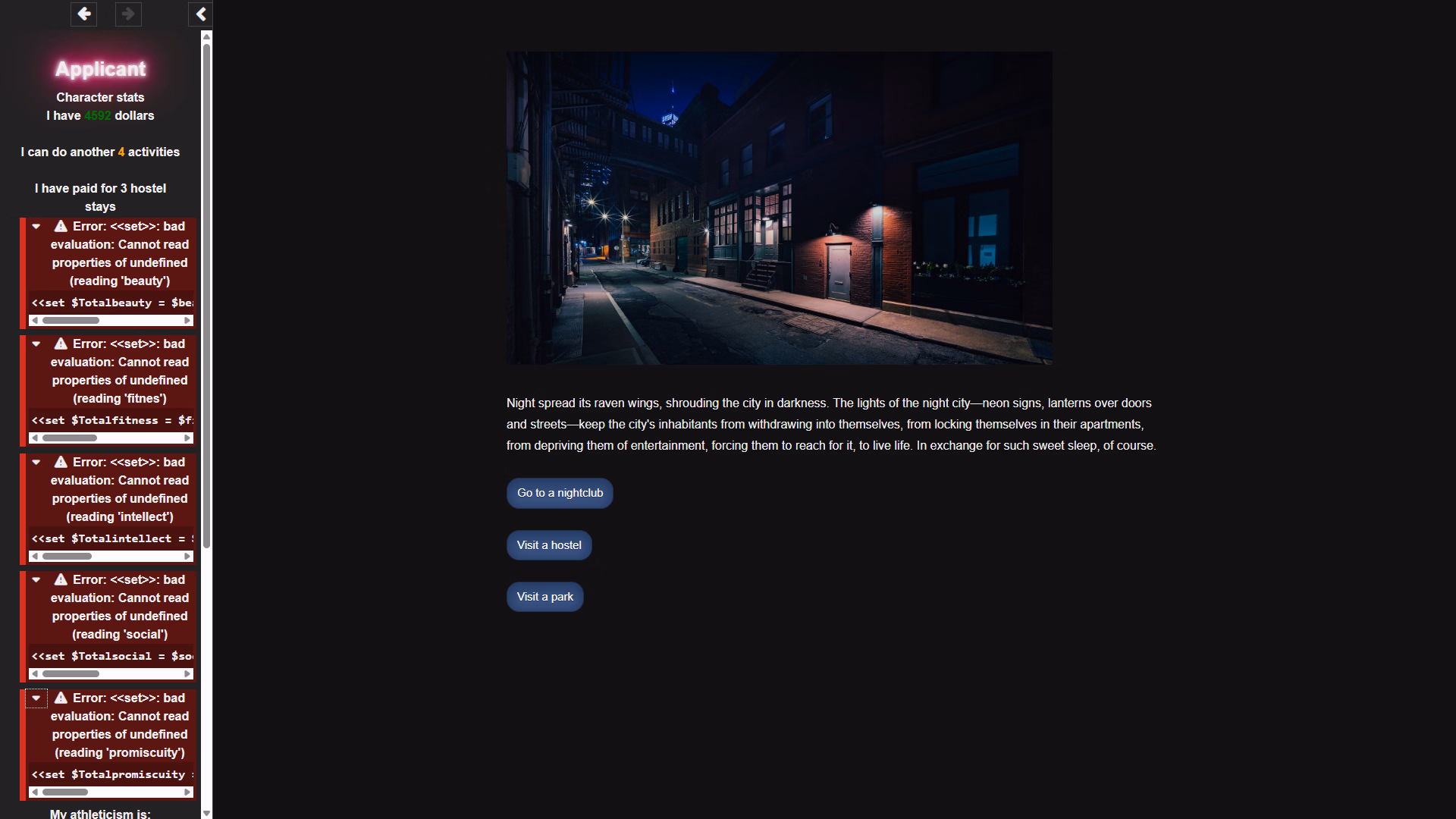Click warning icon of the 'social' error

click(x=61, y=579)
